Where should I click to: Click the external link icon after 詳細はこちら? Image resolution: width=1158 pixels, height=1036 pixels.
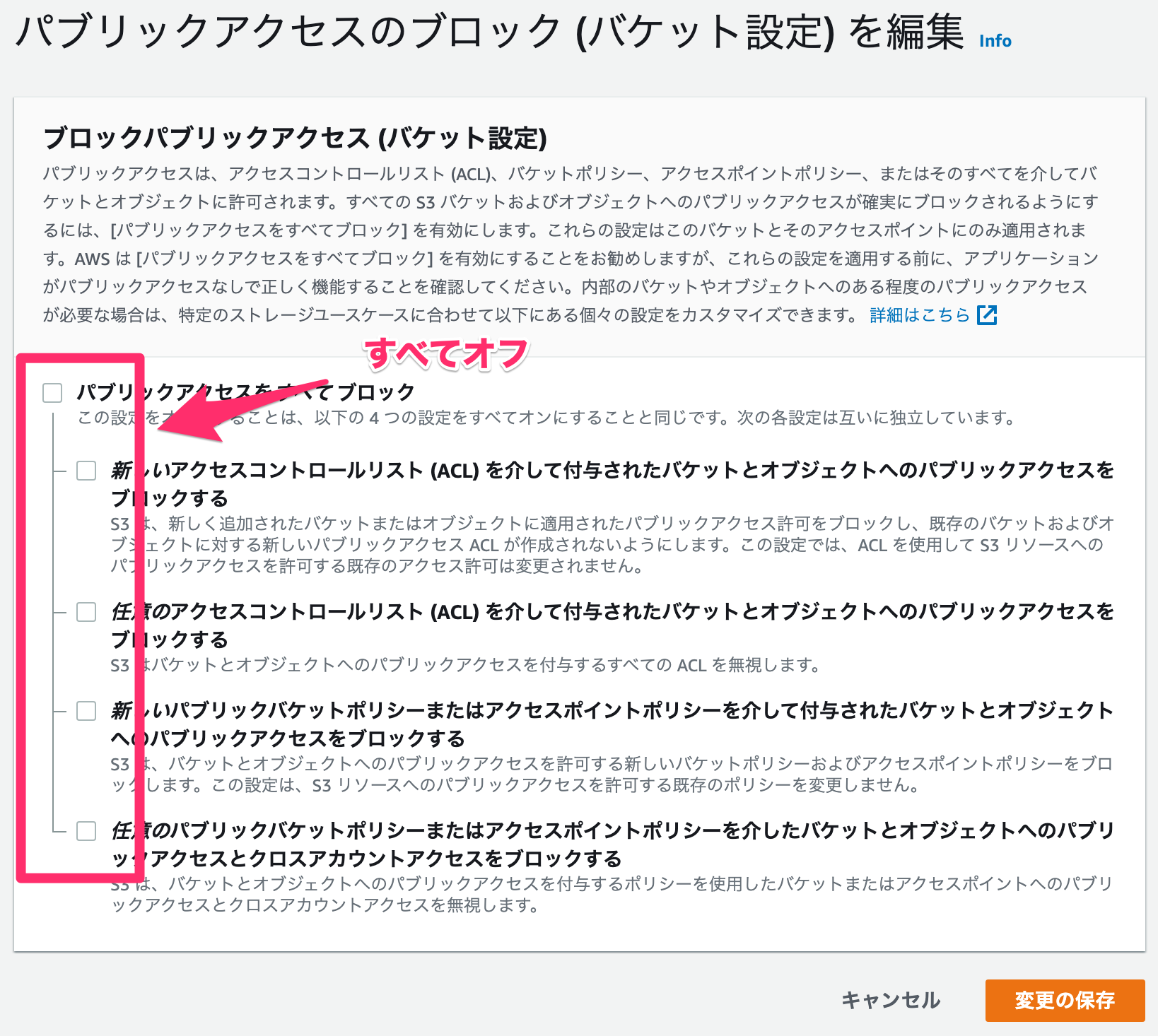987,315
